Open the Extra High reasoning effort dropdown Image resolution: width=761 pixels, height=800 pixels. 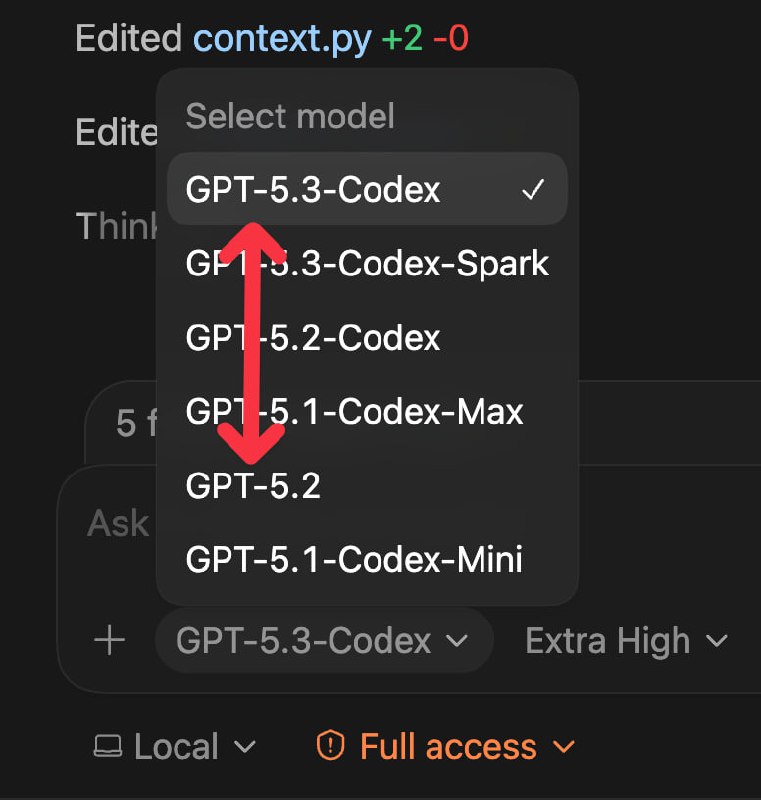point(625,641)
